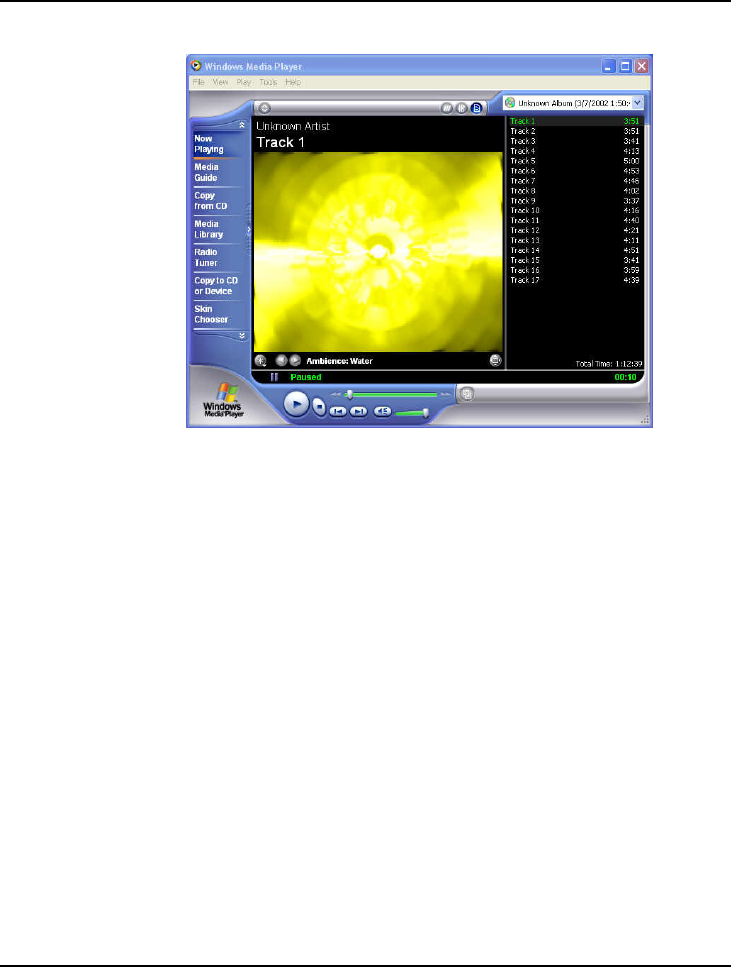Click the window resize grip corner
This screenshot has height=967, width=731.
click(645, 420)
